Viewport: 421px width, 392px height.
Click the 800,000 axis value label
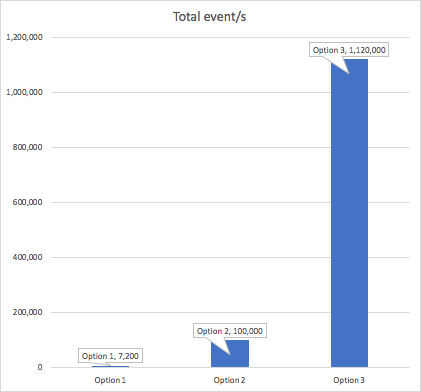pyautogui.click(x=28, y=147)
